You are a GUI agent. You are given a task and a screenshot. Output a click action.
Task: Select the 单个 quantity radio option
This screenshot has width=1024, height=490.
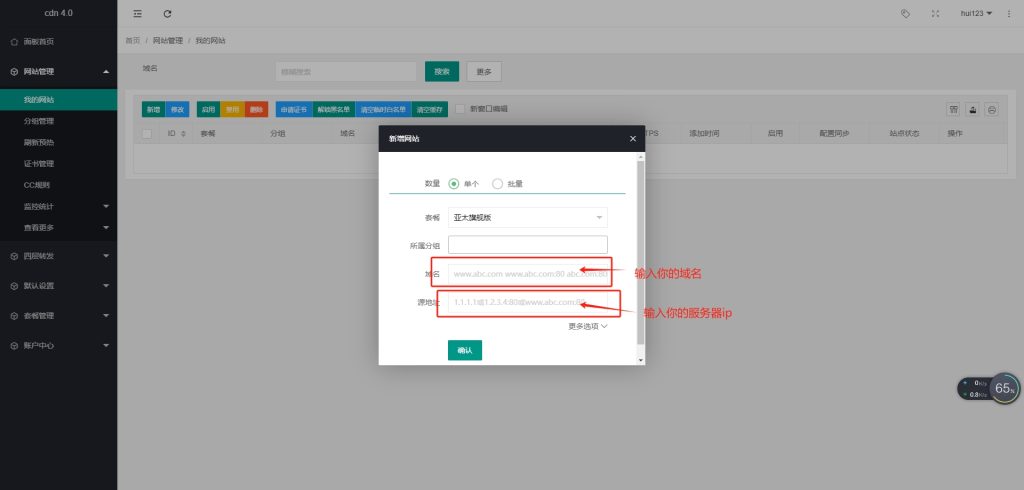[x=454, y=184]
